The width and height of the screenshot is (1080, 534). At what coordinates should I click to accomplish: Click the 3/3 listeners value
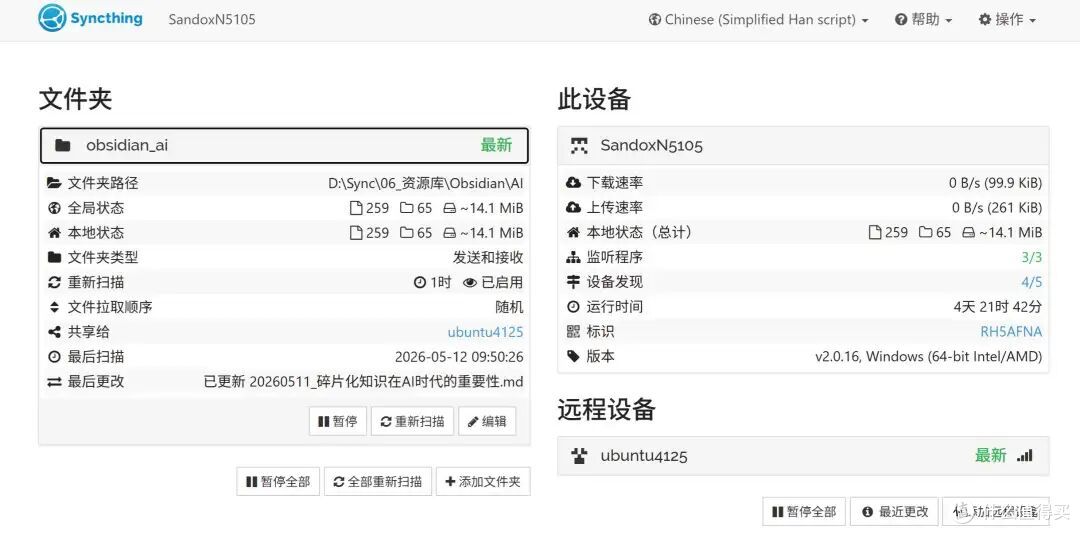pyautogui.click(x=1032, y=258)
